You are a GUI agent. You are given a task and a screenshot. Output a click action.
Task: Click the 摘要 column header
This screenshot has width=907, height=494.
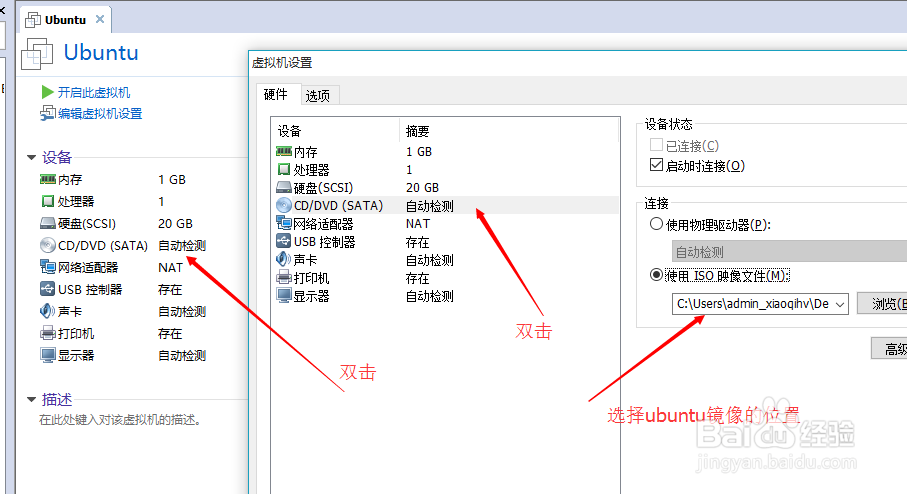[x=509, y=131]
